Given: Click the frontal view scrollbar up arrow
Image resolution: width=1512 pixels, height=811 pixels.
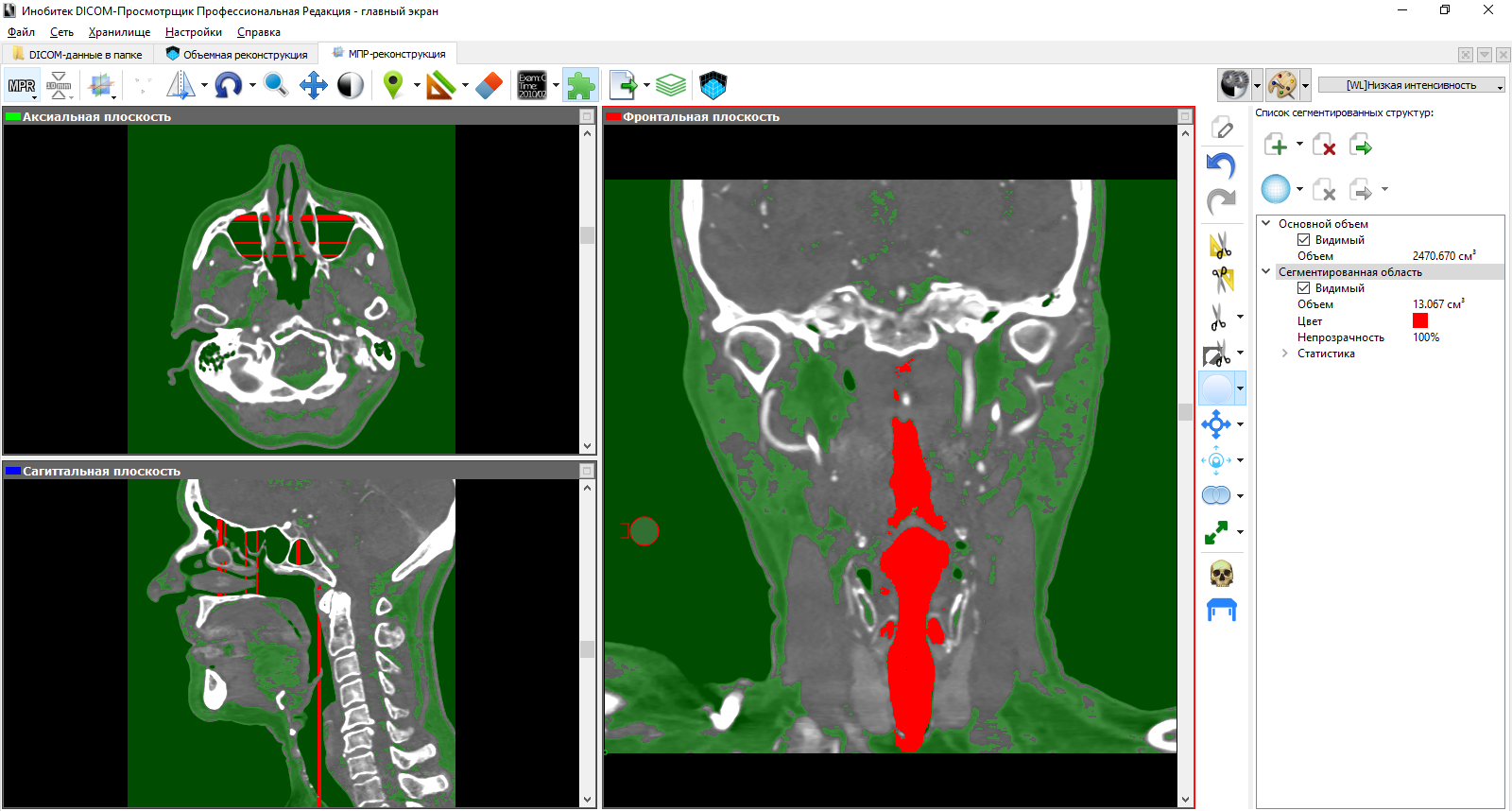Looking at the screenshot, I should (x=1186, y=133).
